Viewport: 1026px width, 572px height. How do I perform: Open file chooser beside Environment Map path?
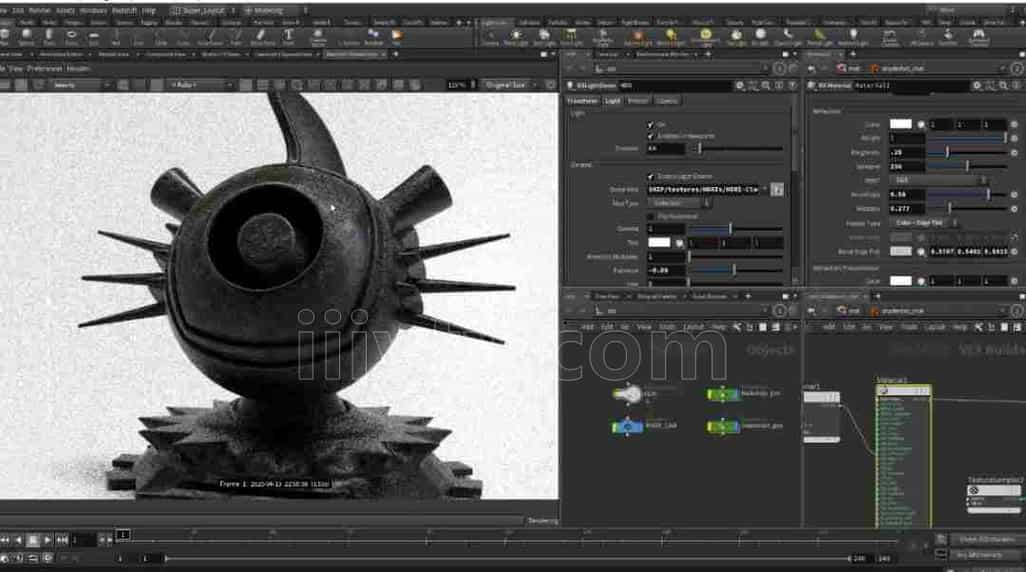pos(777,190)
